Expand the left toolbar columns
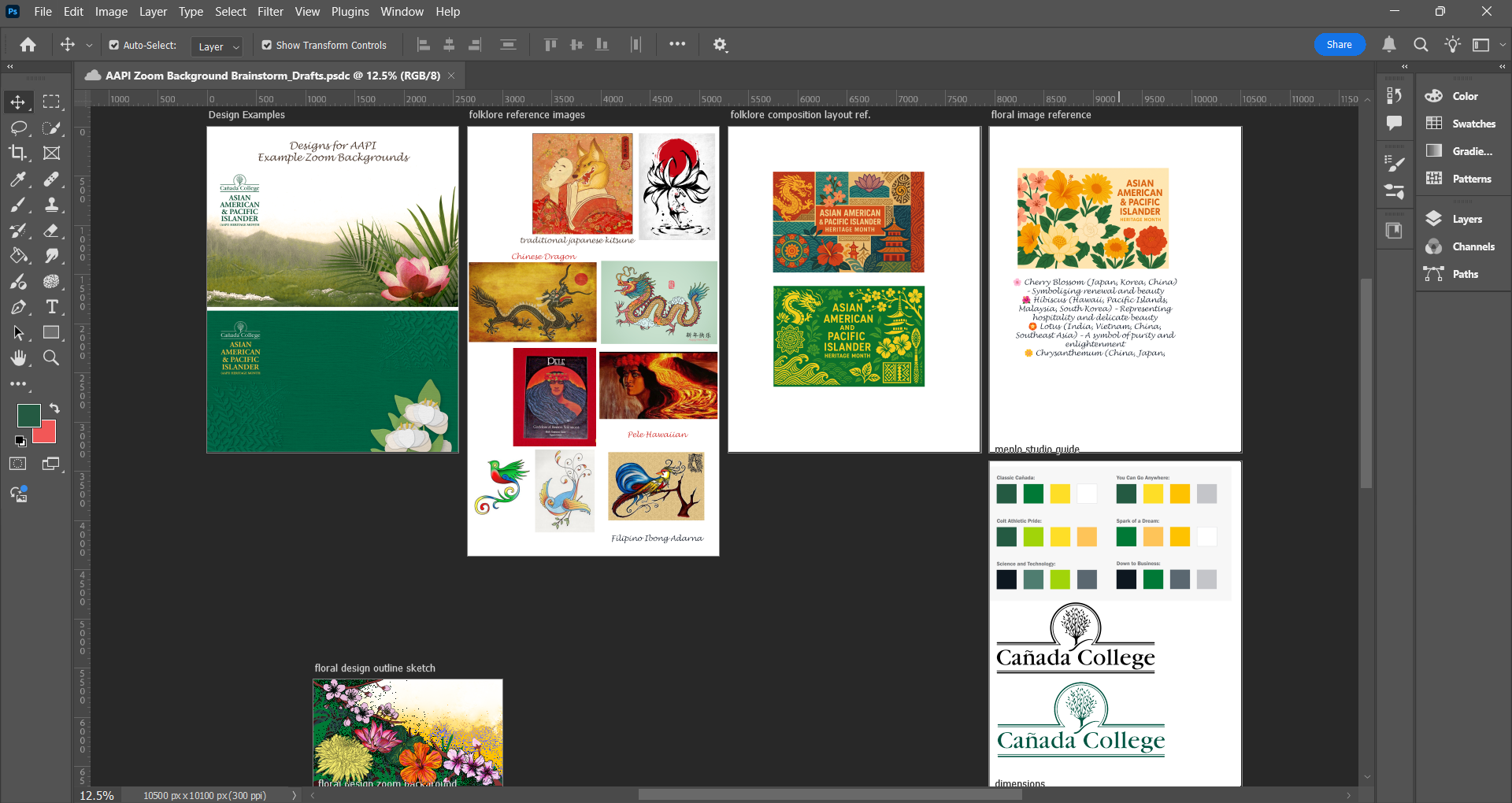Screen dimensions: 1512x803 10,67
